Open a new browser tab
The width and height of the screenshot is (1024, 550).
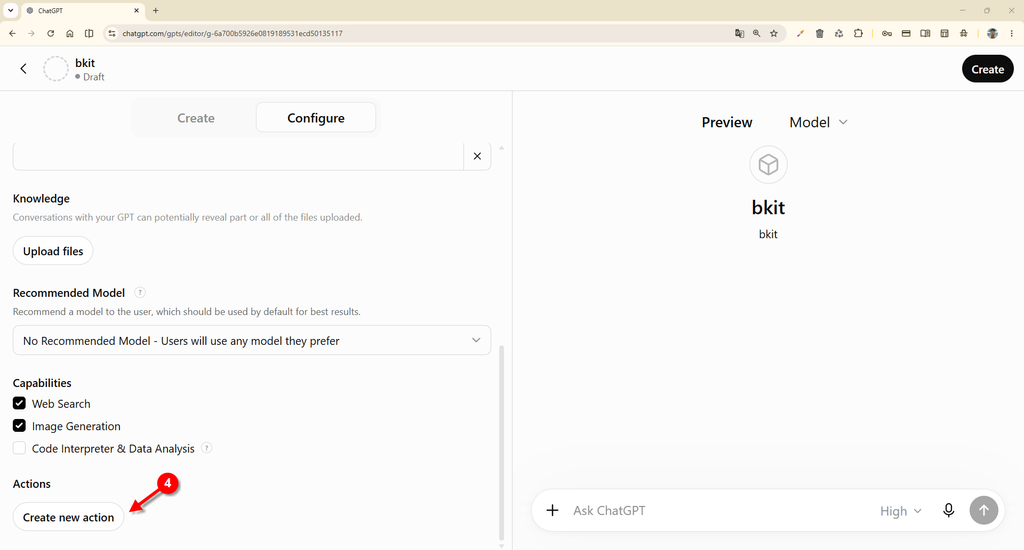pyautogui.click(x=155, y=10)
